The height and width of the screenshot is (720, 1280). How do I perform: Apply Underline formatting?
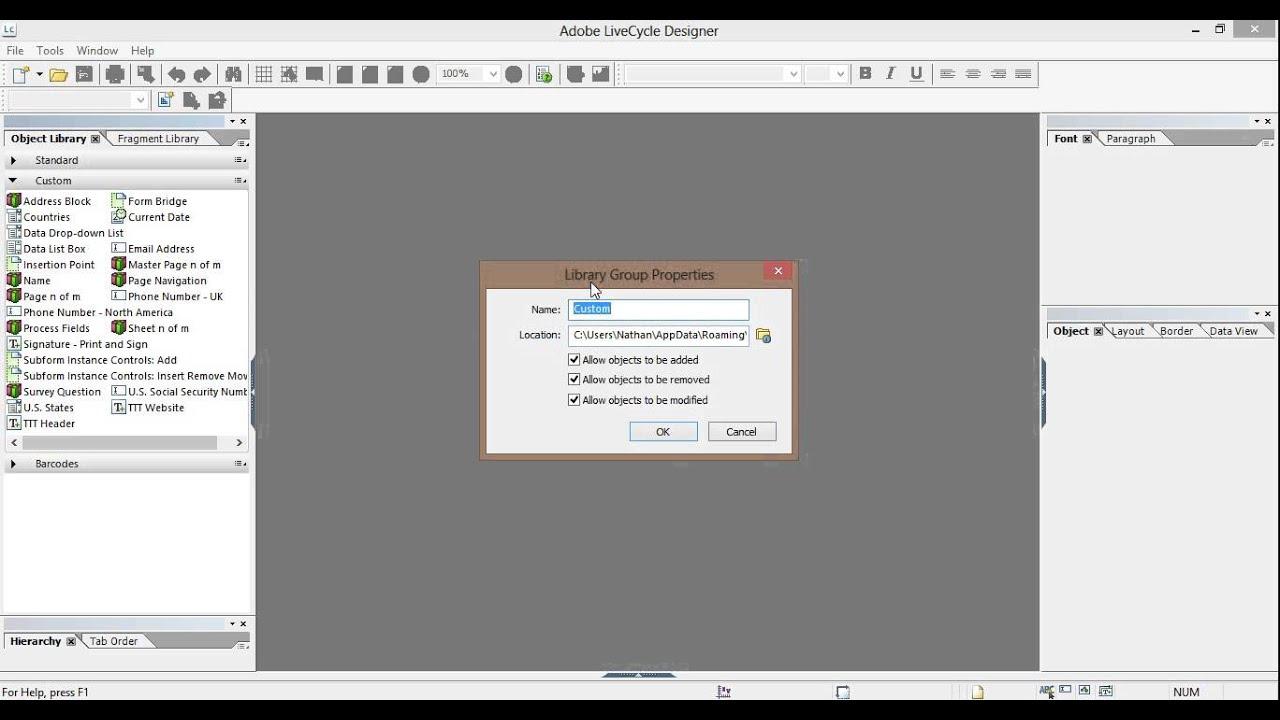tap(916, 73)
